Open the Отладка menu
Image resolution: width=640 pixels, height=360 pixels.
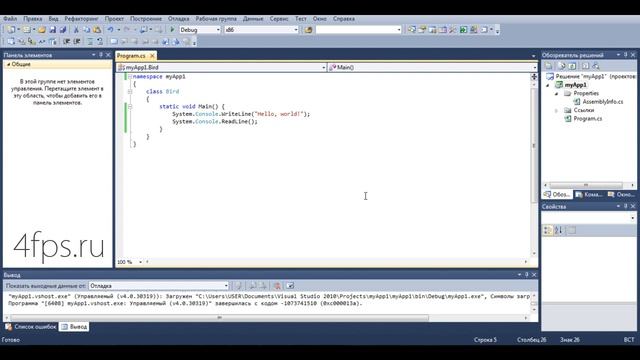pyautogui.click(x=178, y=19)
